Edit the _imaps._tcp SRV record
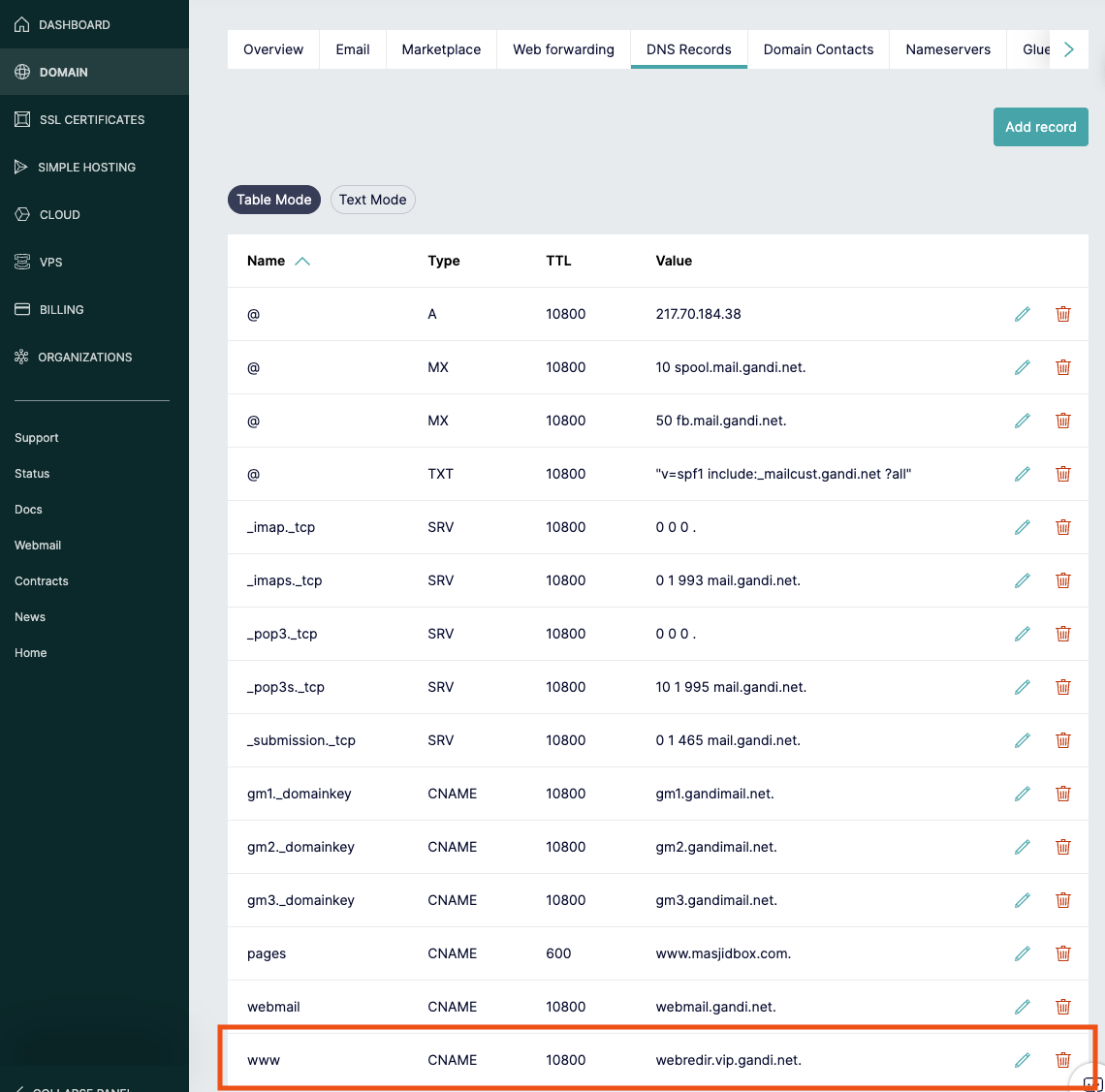 (1022, 580)
